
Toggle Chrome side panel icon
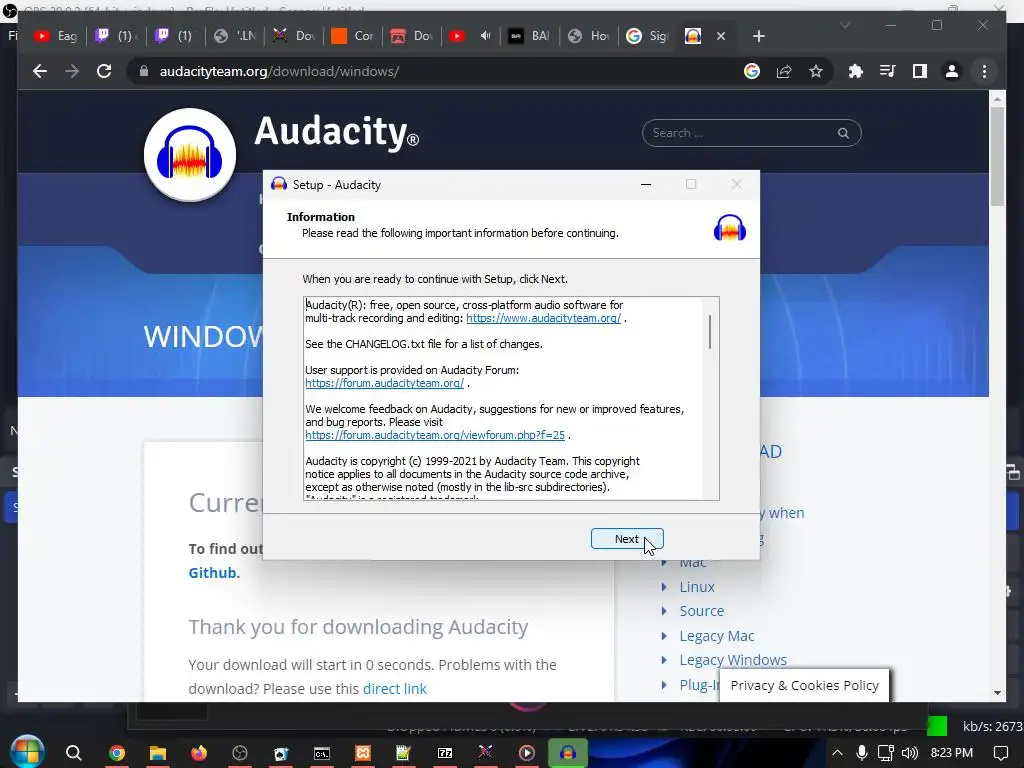920,71
